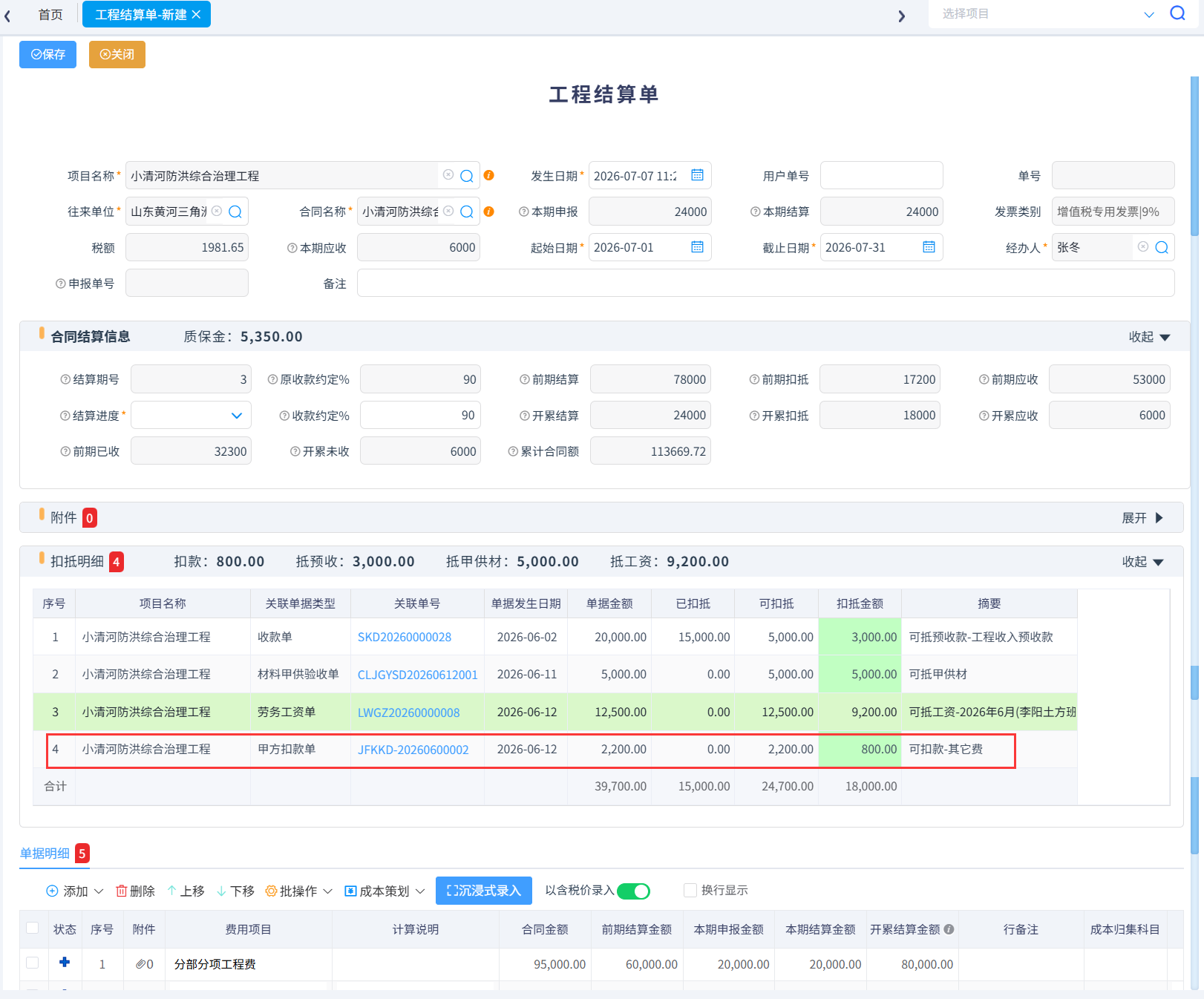
Task: Click the search icon in 项目名称 field
Action: tap(466, 176)
